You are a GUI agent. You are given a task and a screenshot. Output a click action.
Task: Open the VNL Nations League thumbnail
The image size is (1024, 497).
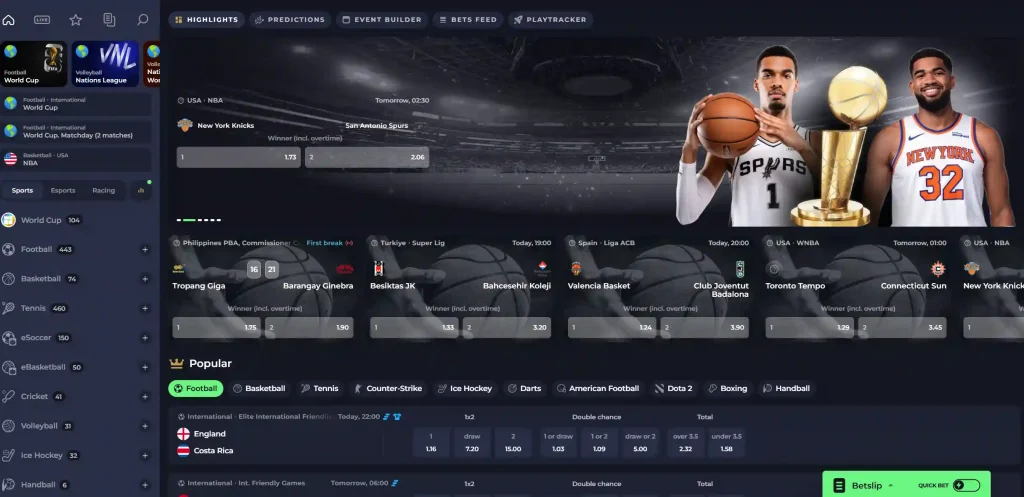pyautogui.click(x=105, y=64)
